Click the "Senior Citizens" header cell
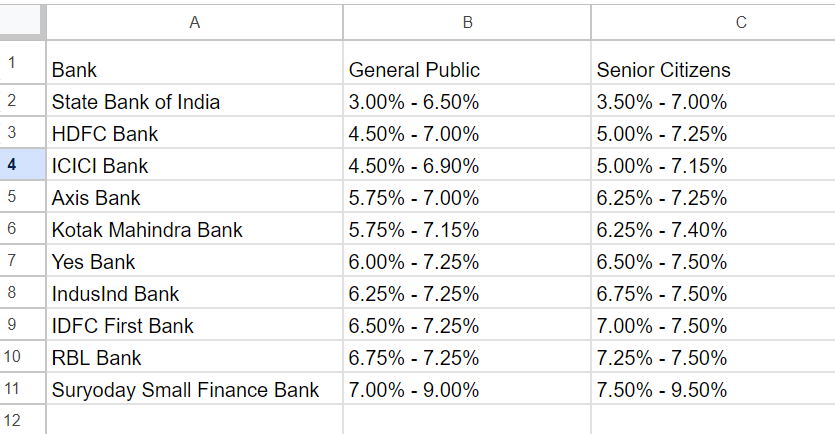Viewport: 835px width, 434px height. click(x=712, y=70)
